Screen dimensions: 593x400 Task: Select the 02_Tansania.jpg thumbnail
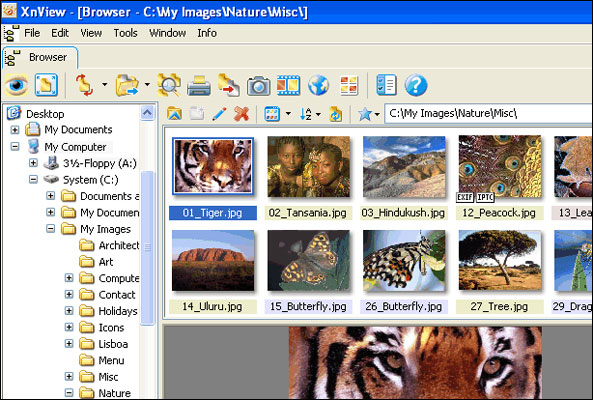[x=308, y=166]
